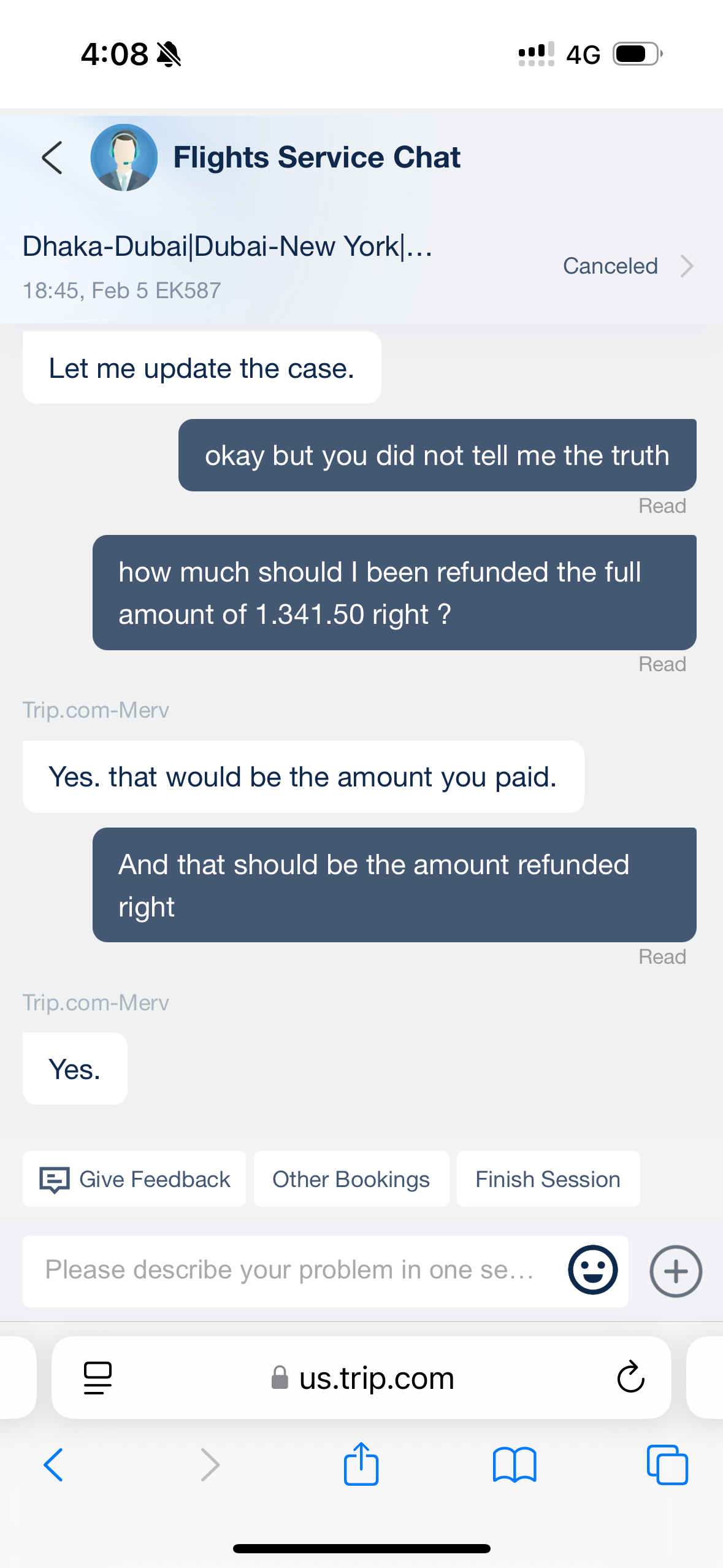The height and width of the screenshot is (1568, 723).
Task: Select Other Bookings option
Action: (351, 1179)
